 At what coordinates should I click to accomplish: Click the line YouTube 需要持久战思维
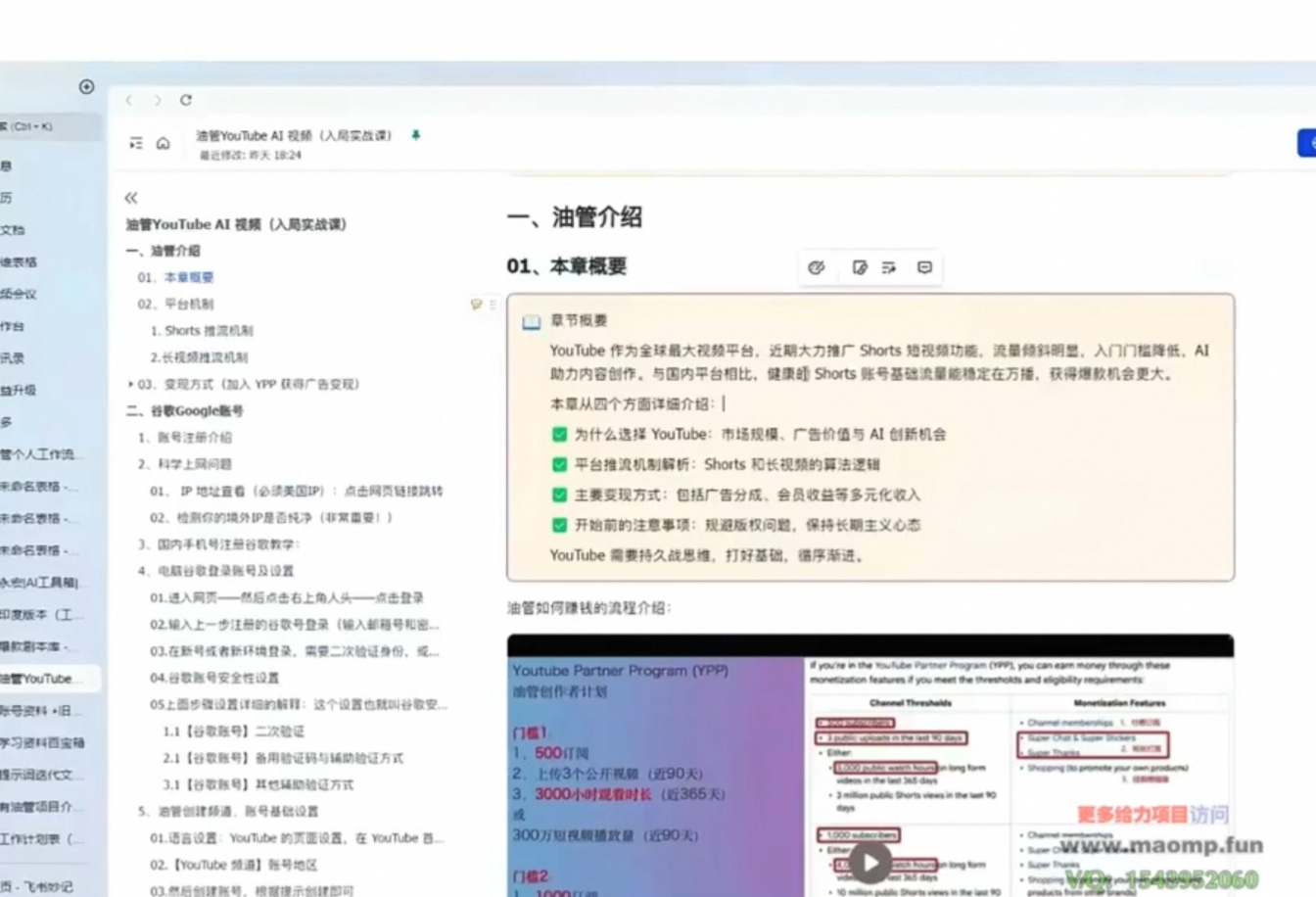pos(708,555)
